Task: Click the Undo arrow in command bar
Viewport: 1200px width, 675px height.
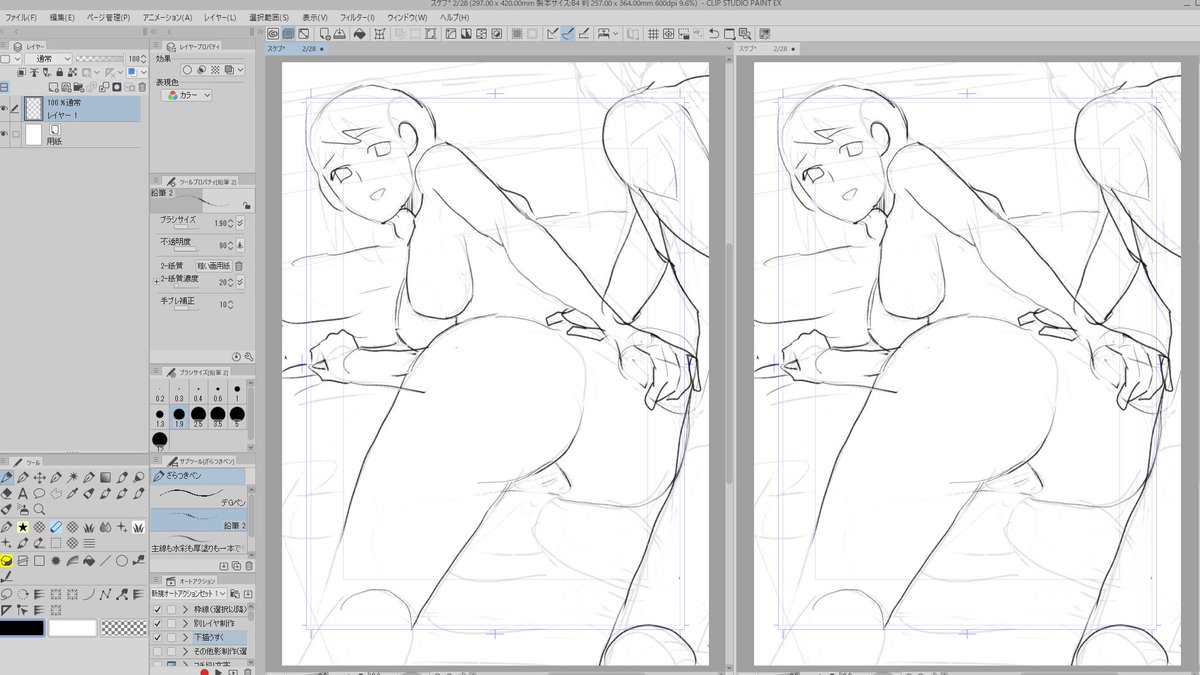Action: 714,34
